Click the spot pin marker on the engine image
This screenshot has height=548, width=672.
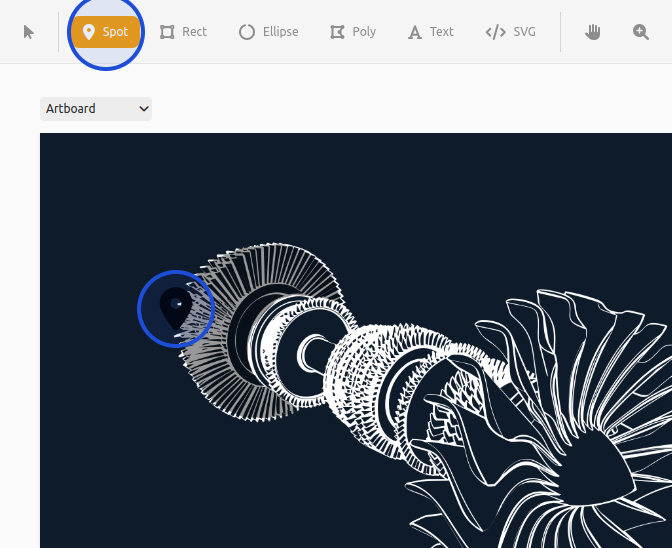(176, 308)
